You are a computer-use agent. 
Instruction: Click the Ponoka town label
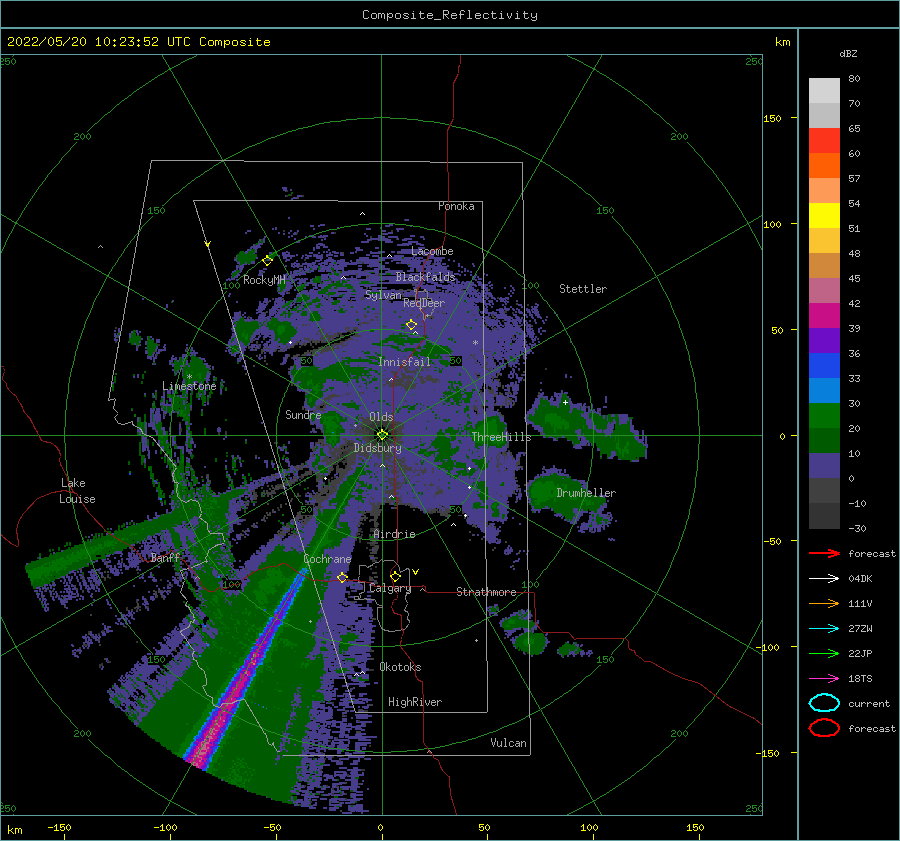point(456,206)
